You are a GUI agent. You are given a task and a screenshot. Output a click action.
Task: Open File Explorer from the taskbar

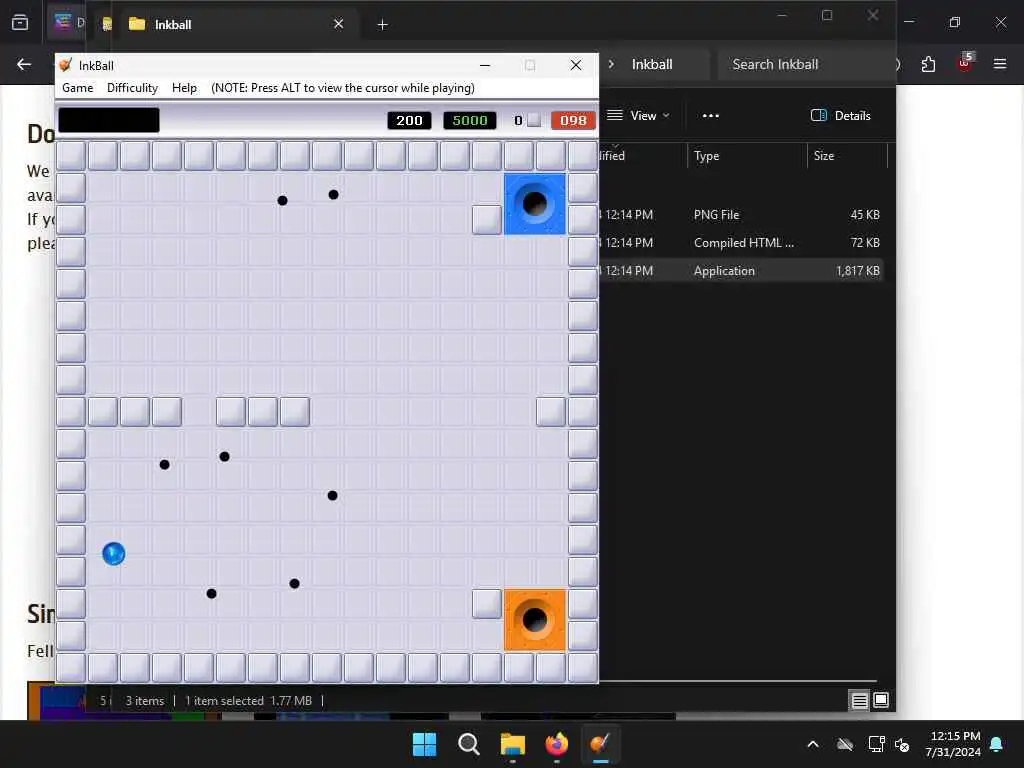tap(513, 744)
